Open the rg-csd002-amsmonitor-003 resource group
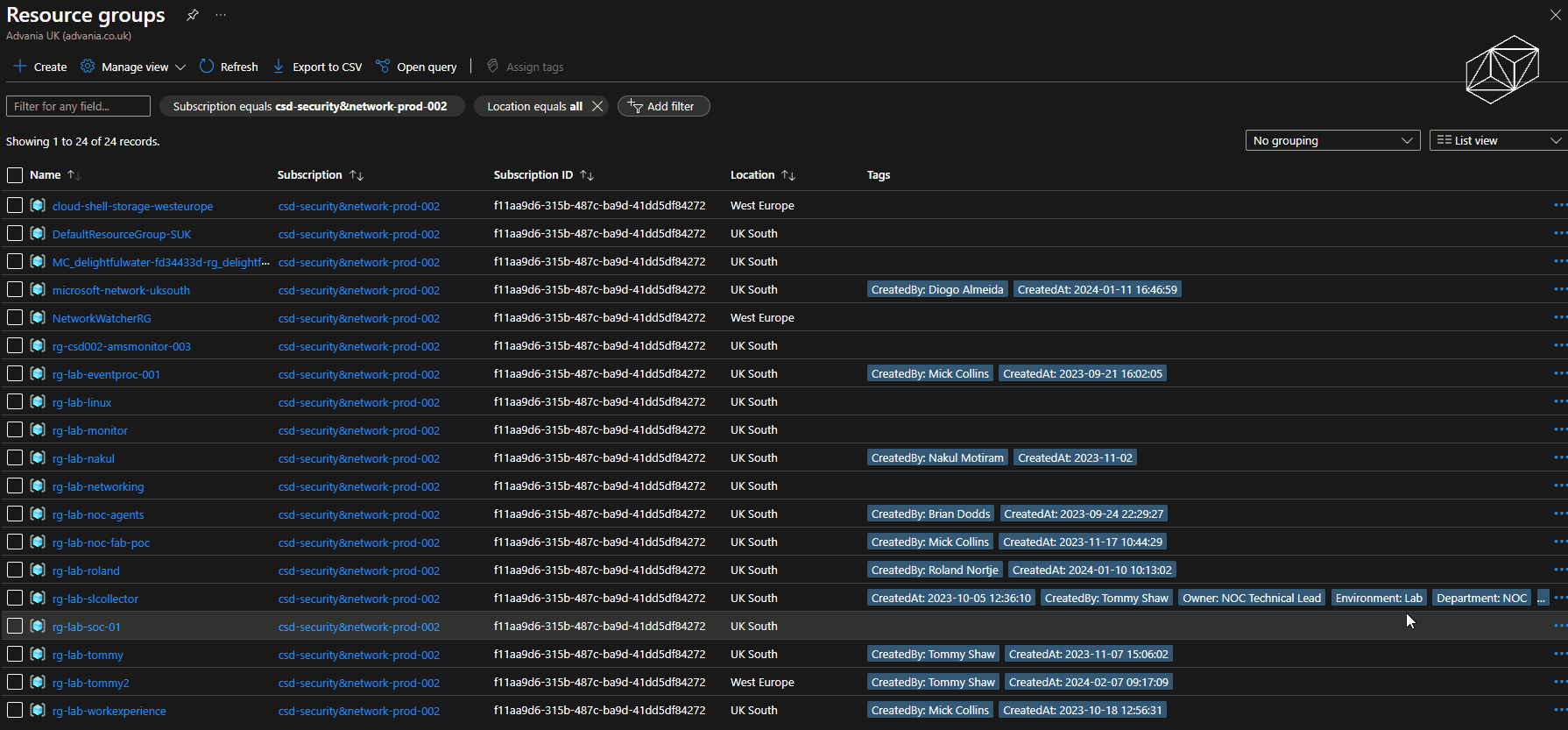Image resolution: width=1568 pixels, height=730 pixels. 121,346
